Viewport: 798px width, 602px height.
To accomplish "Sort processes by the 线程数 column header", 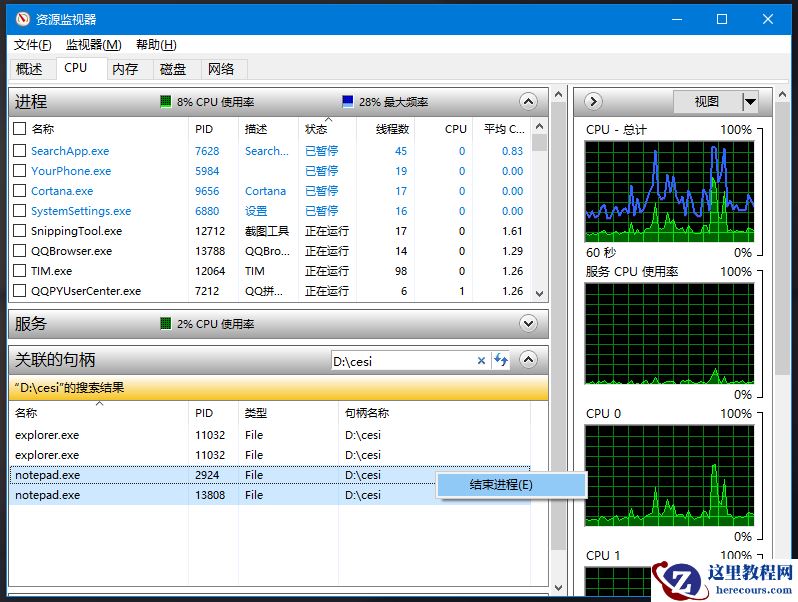I will pyautogui.click(x=385, y=129).
